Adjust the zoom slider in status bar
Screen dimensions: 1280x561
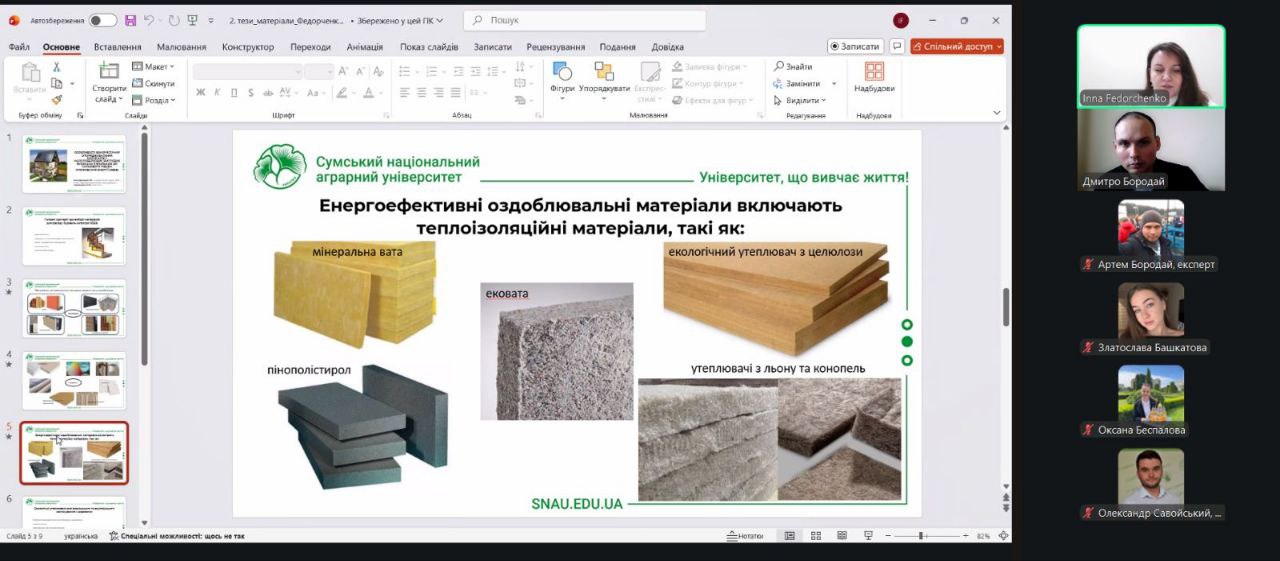coord(920,536)
